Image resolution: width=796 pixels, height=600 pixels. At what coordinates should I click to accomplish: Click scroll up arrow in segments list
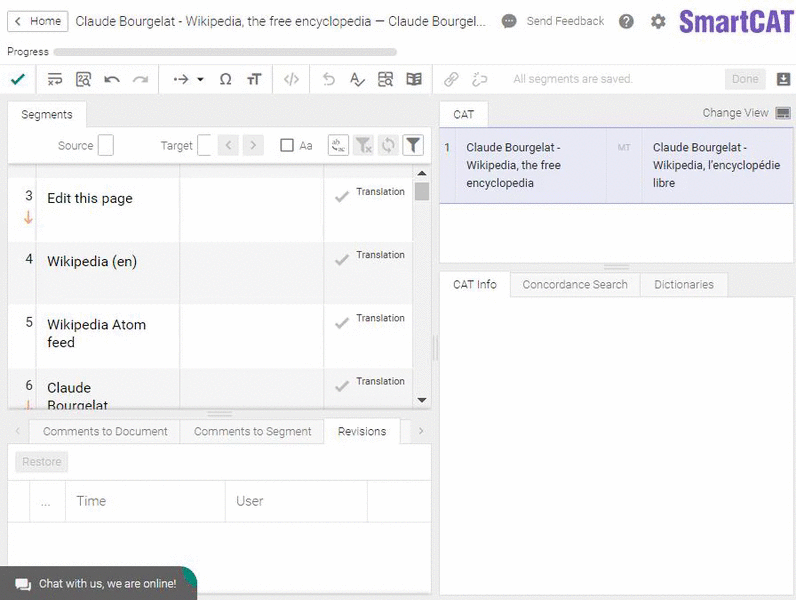click(x=421, y=173)
